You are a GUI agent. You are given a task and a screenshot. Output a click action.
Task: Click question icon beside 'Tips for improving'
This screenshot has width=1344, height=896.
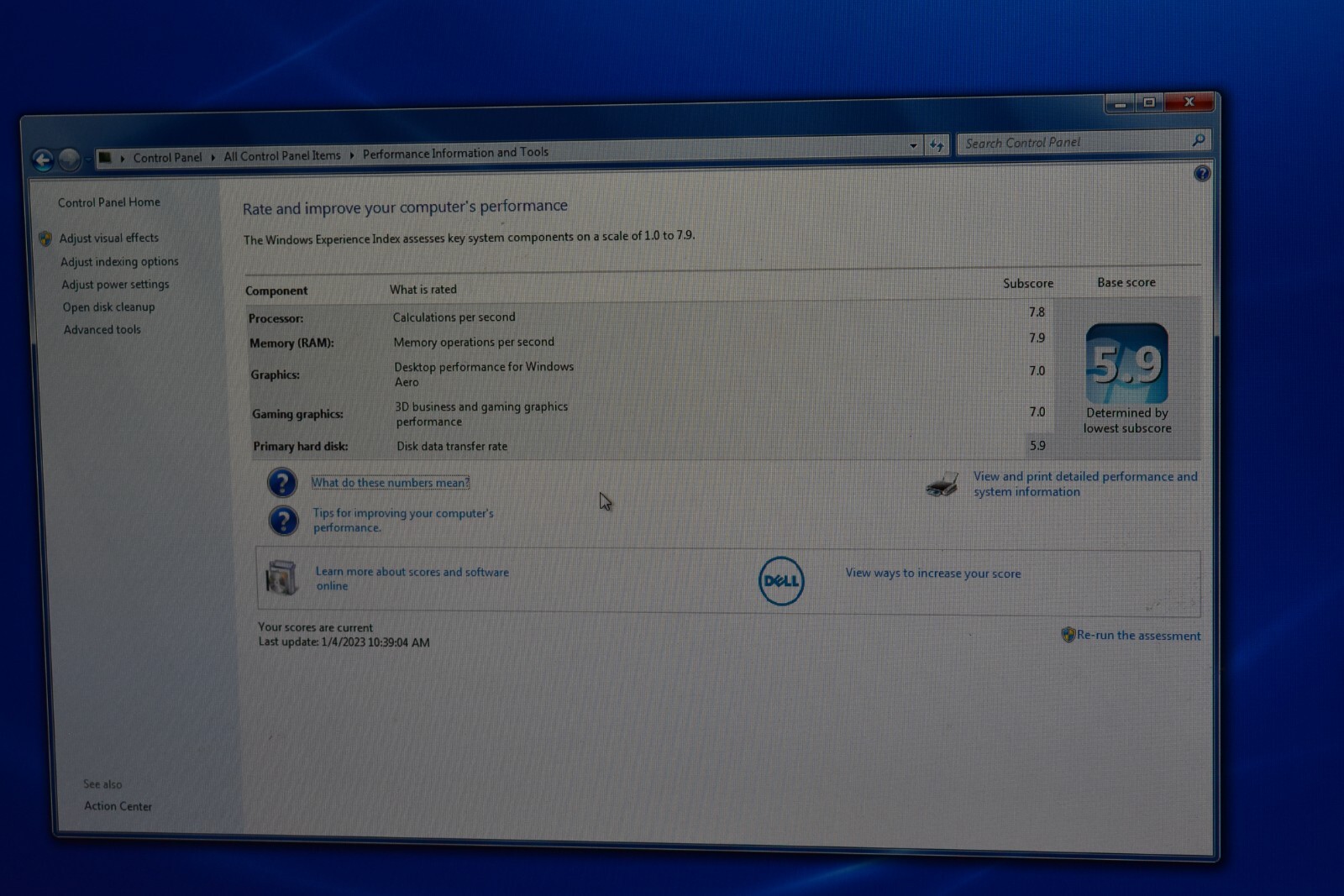click(284, 521)
